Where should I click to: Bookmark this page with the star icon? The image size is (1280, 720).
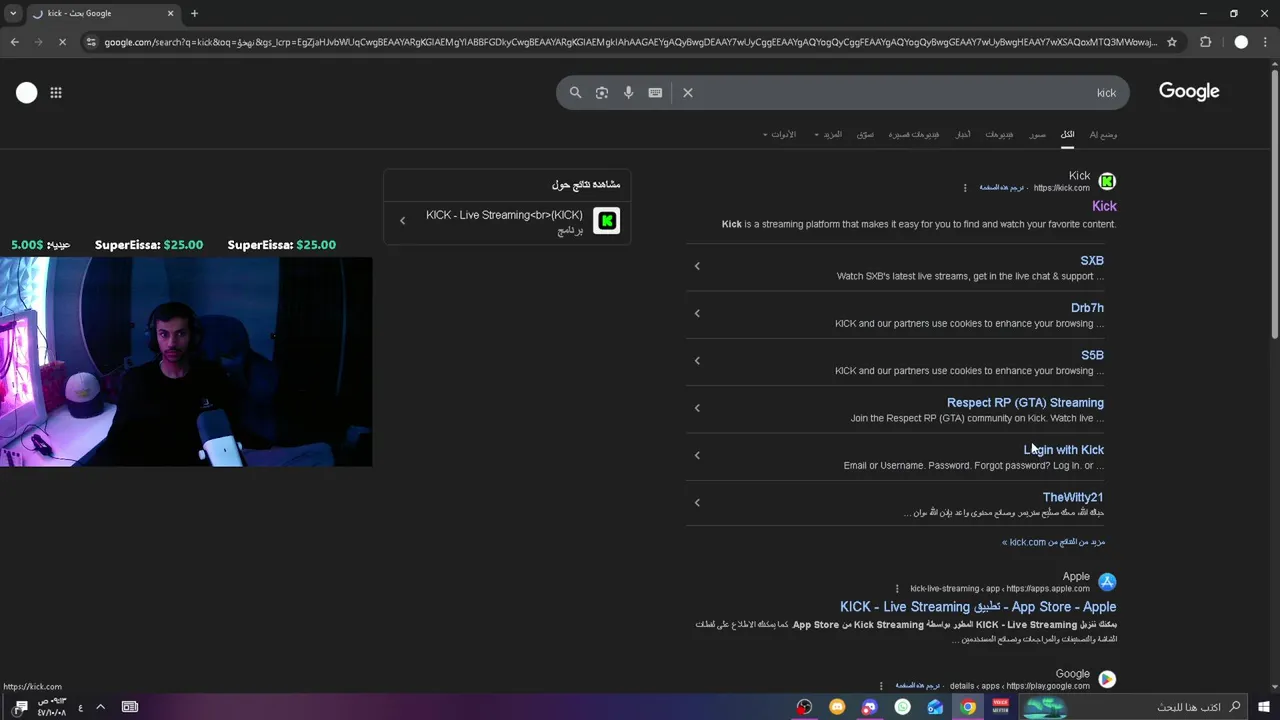pyautogui.click(x=1172, y=42)
